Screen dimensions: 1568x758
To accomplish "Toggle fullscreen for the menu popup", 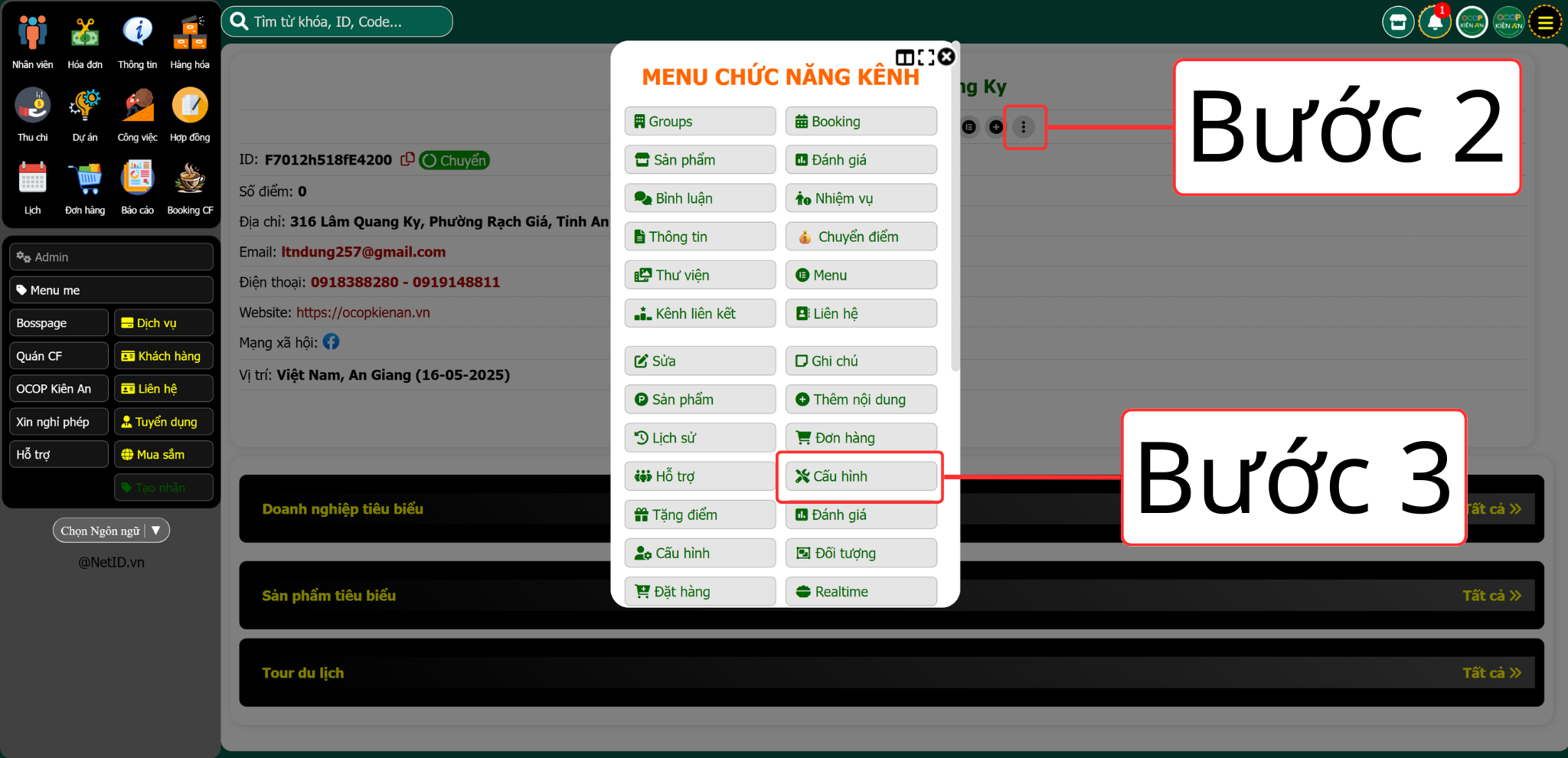I will click(x=926, y=57).
